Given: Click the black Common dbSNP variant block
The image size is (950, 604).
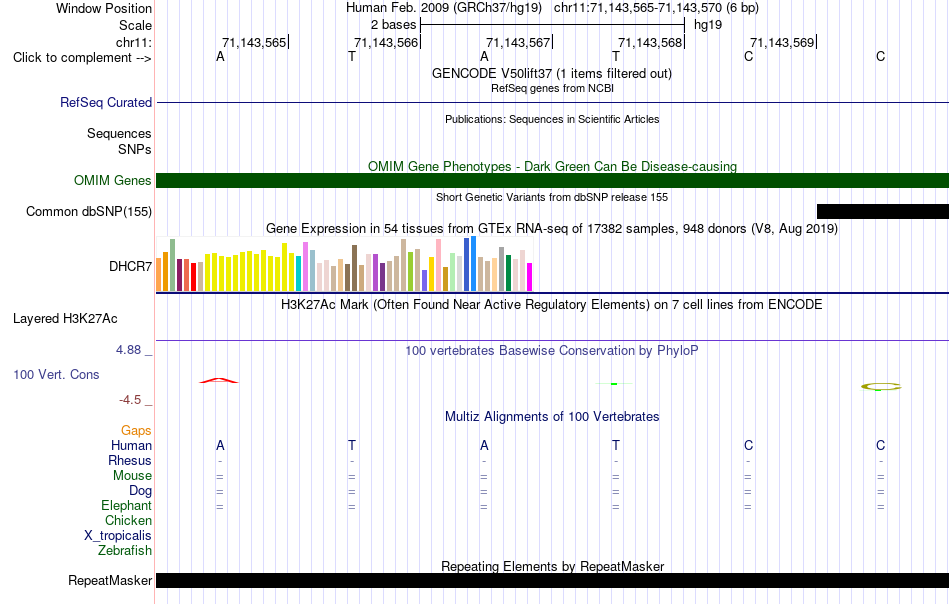Looking at the screenshot, I should [x=883, y=211].
